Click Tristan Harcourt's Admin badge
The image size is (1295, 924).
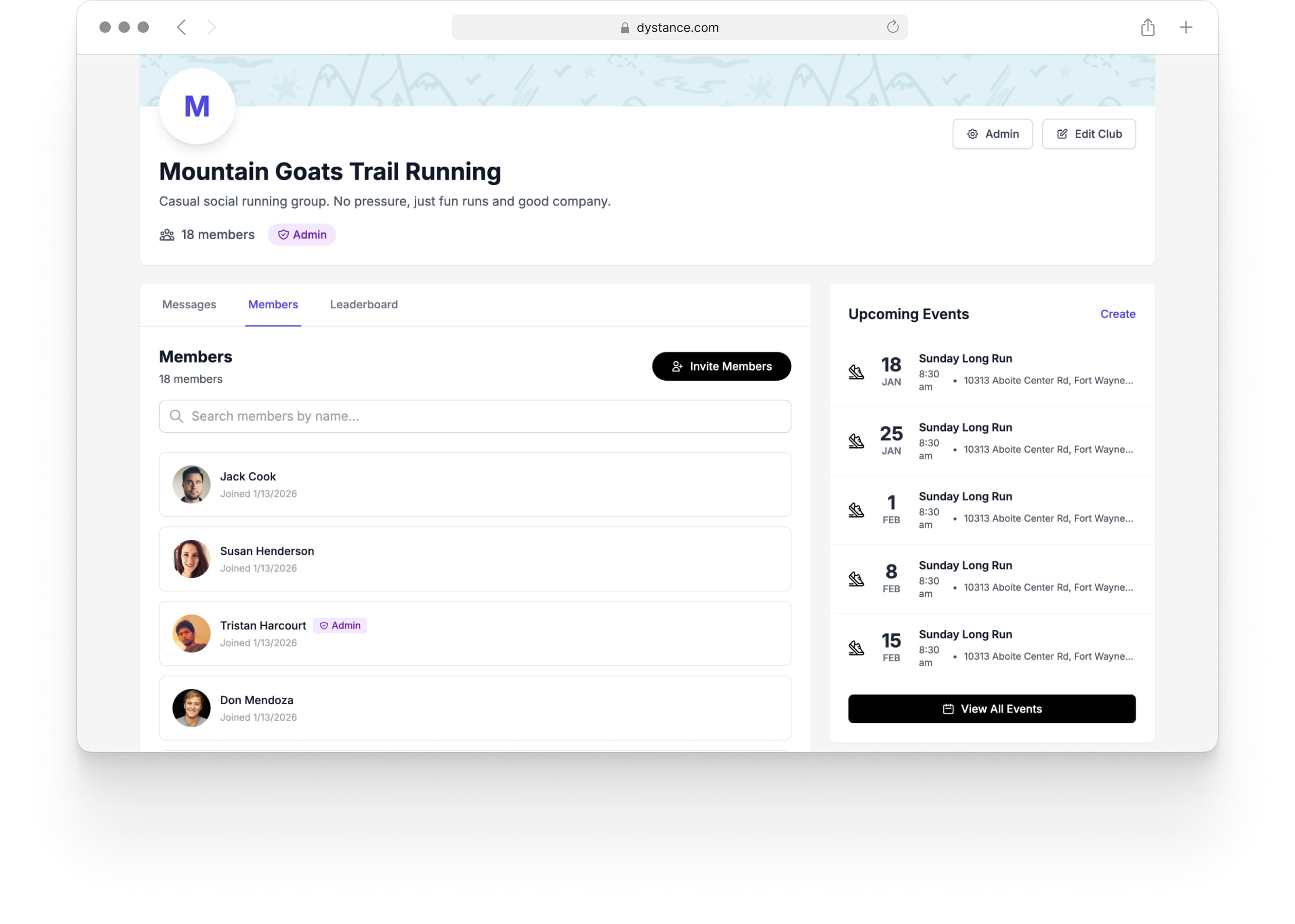[340, 625]
